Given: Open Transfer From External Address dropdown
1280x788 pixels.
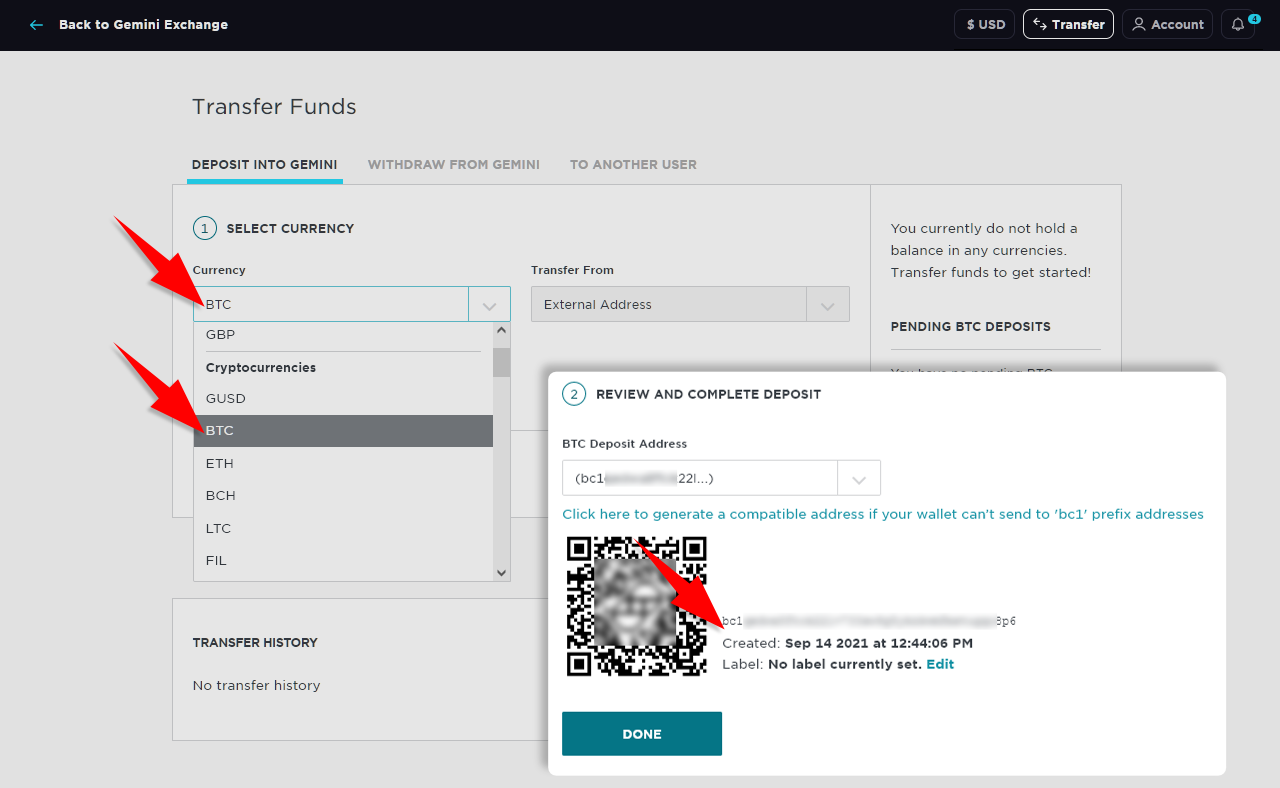Looking at the screenshot, I should 690,304.
